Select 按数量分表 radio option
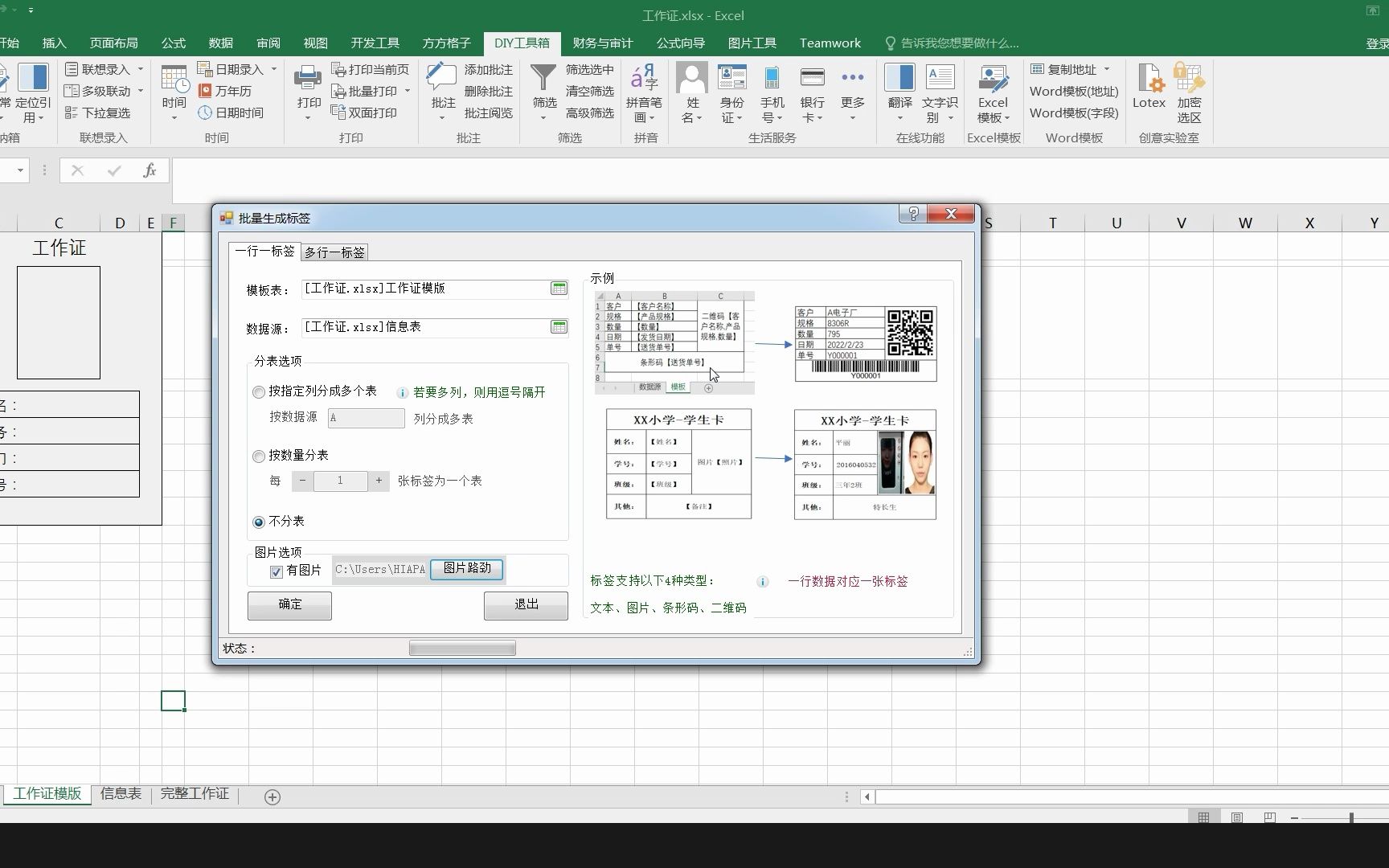This screenshot has width=1389, height=868. (259, 457)
